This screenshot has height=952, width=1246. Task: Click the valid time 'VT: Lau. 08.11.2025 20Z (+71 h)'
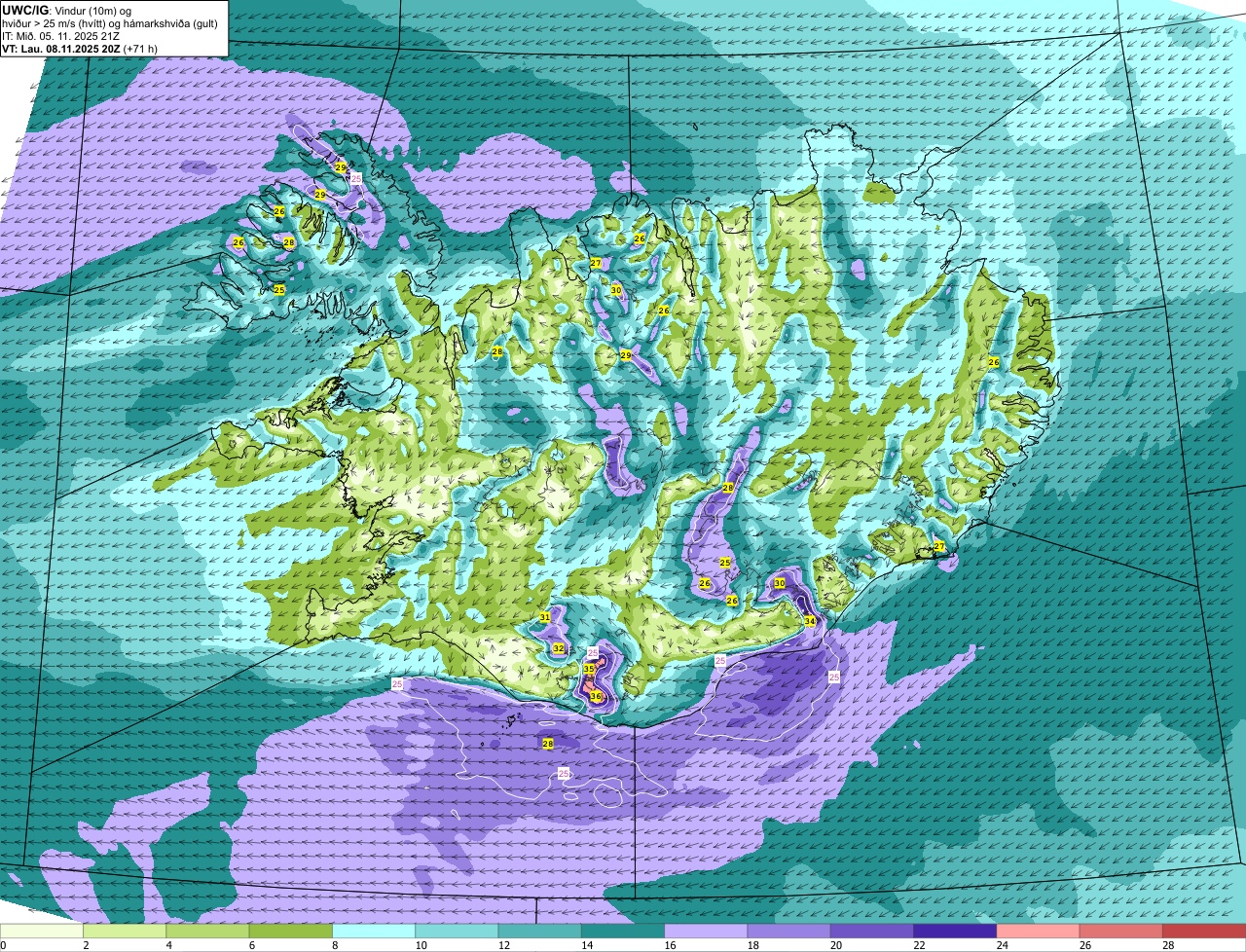point(80,48)
